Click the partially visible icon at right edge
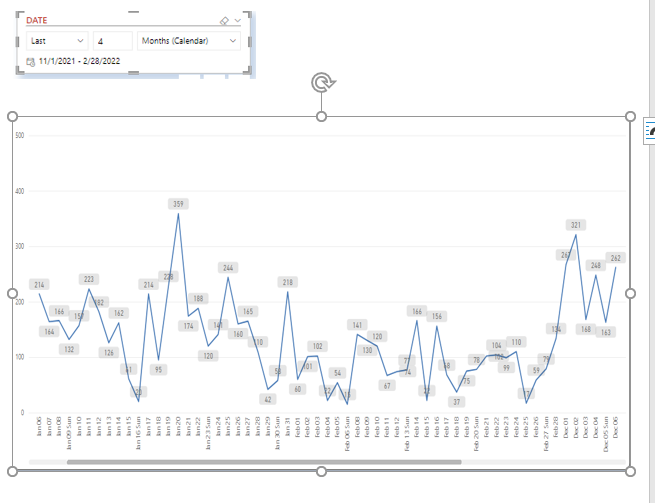655x503 pixels. tap(650, 131)
